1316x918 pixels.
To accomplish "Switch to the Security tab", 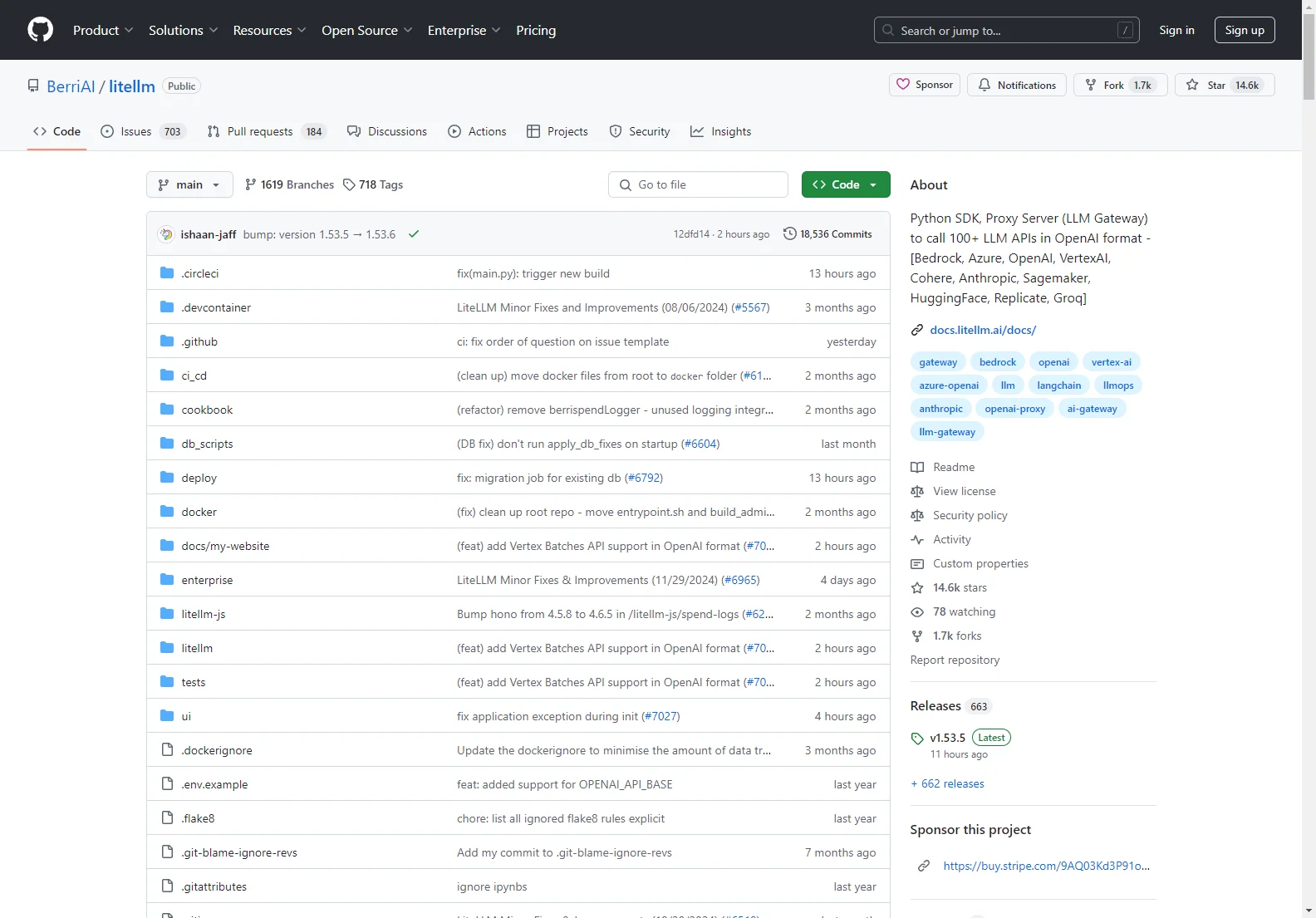I will (x=640, y=131).
